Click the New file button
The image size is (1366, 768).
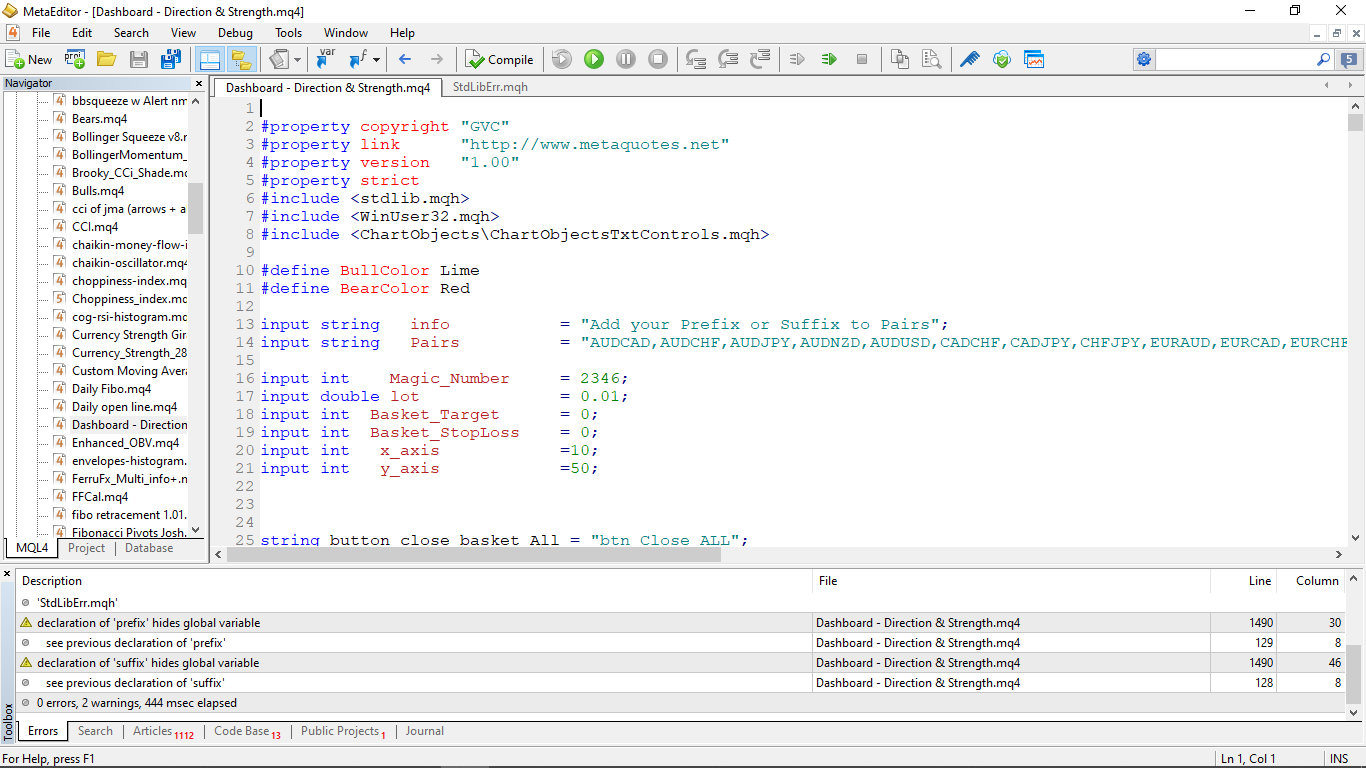(x=29, y=59)
